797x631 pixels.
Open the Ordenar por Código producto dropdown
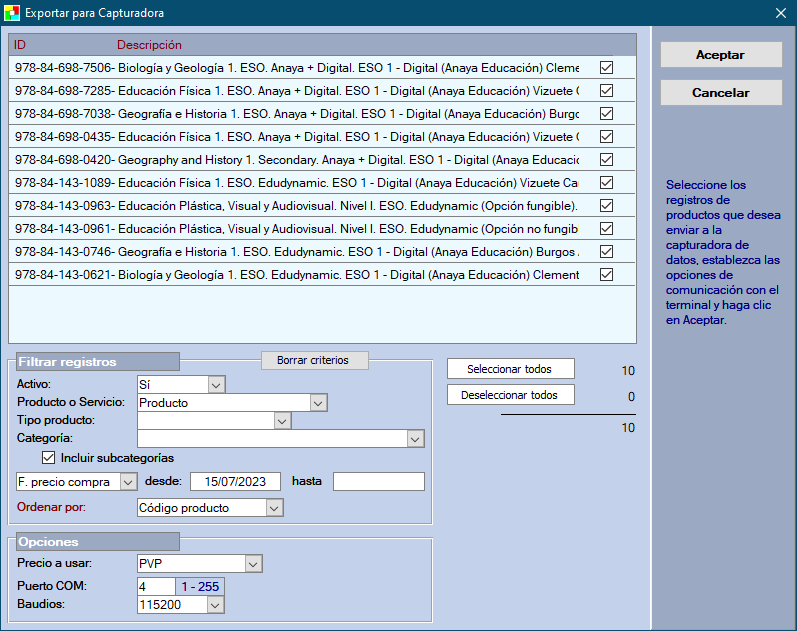(274, 508)
